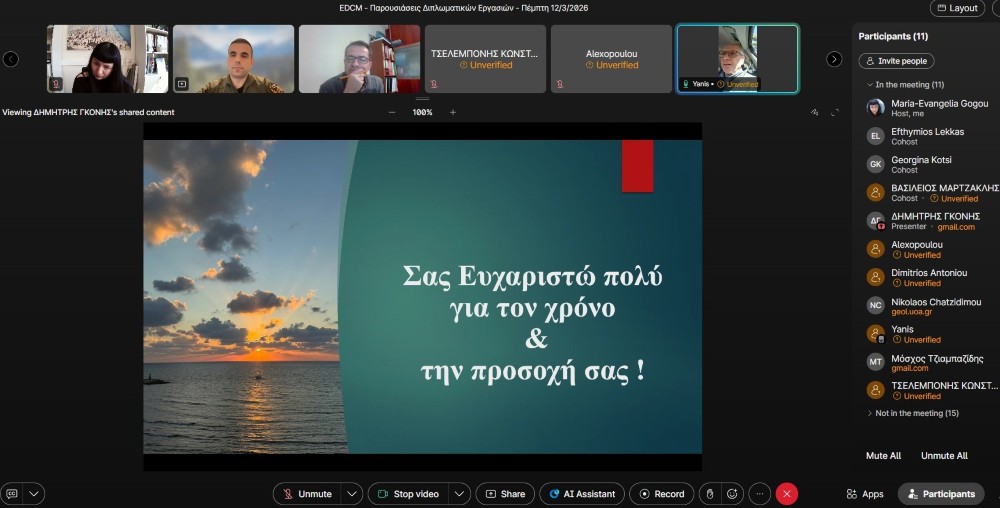Start recording the meeting

tap(660, 494)
